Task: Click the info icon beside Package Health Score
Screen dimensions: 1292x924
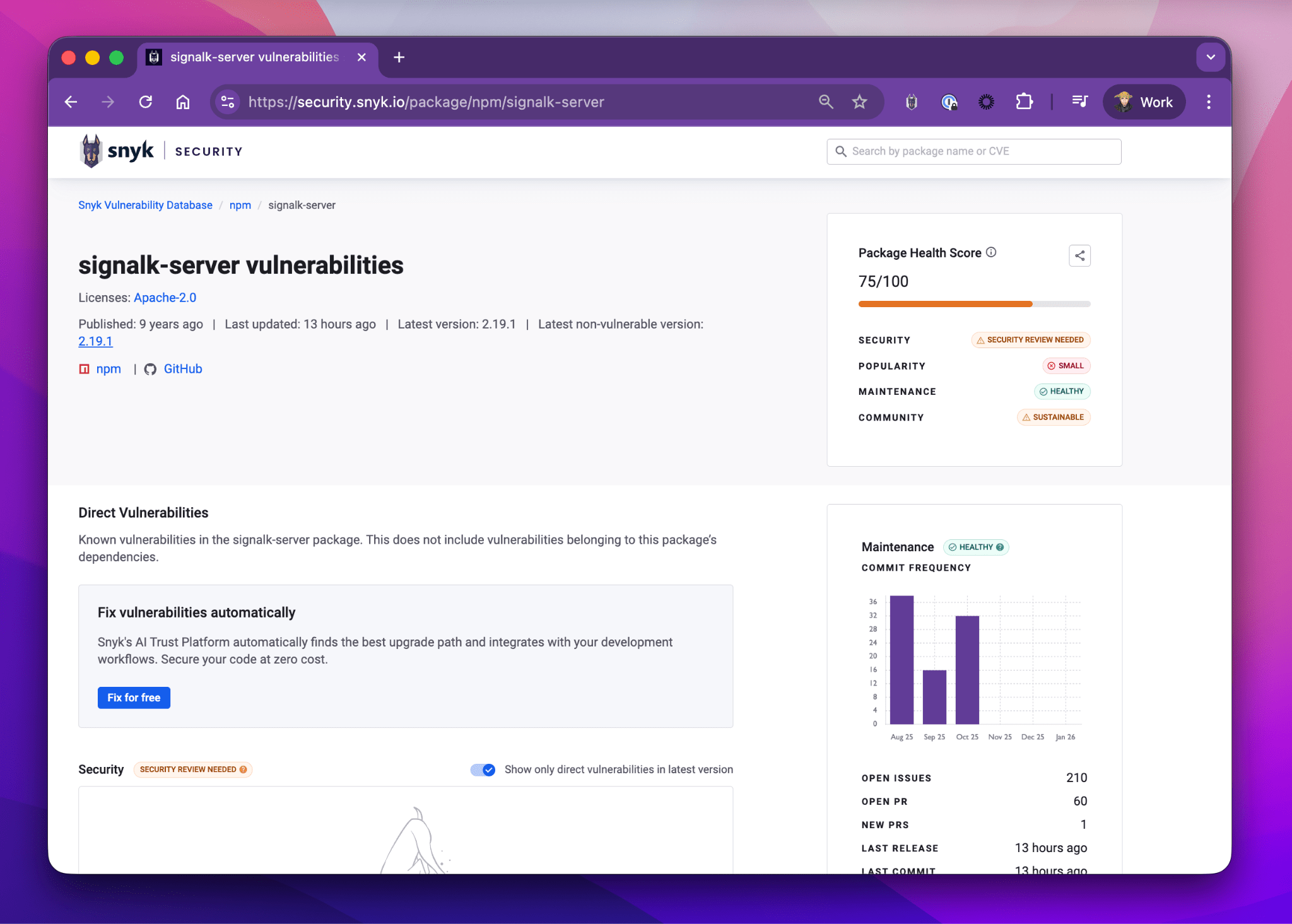Action: 991,252
